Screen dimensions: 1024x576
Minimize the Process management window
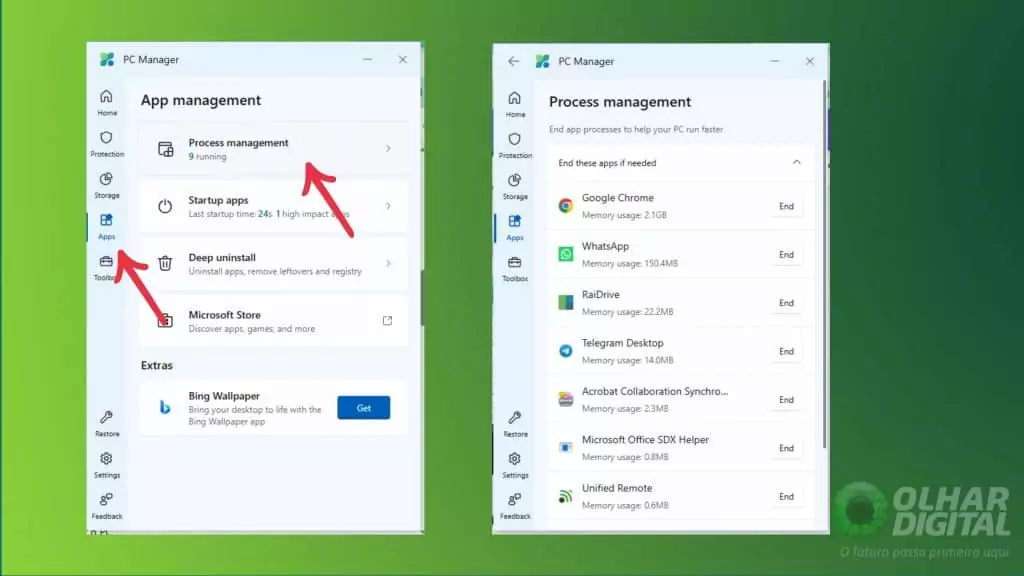pyautogui.click(x=775, y=61)
